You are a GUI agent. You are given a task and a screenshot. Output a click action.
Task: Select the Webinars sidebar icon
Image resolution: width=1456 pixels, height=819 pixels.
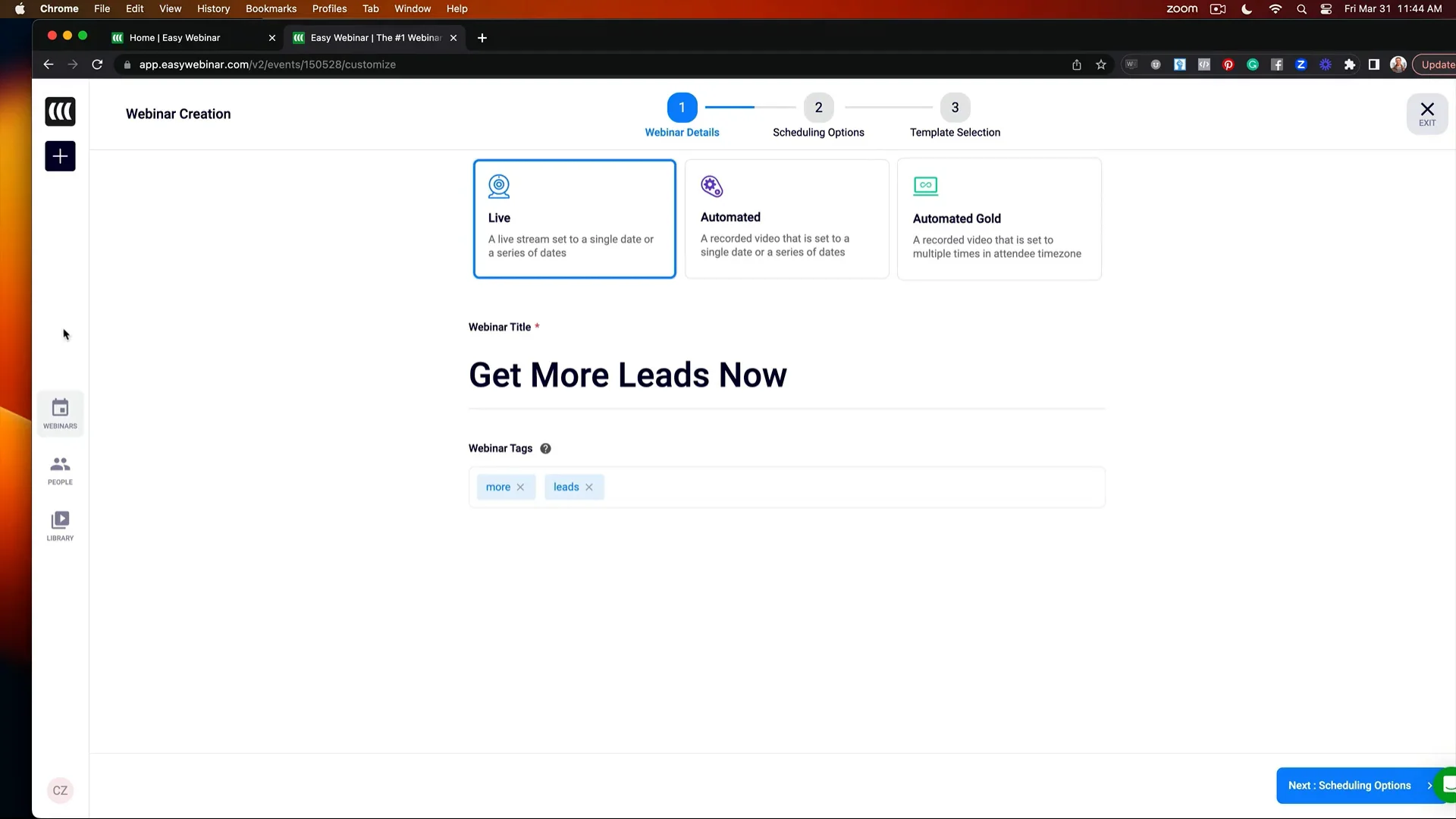click(x=60, y=412)
